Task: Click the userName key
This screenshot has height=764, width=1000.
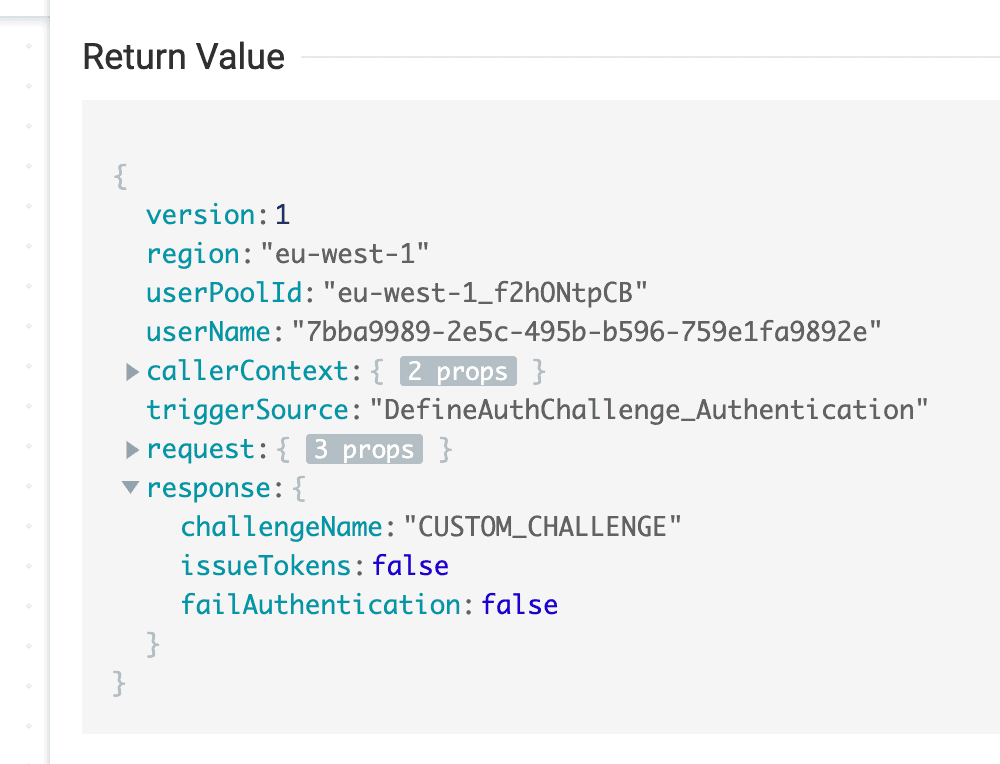Action: 209,332
